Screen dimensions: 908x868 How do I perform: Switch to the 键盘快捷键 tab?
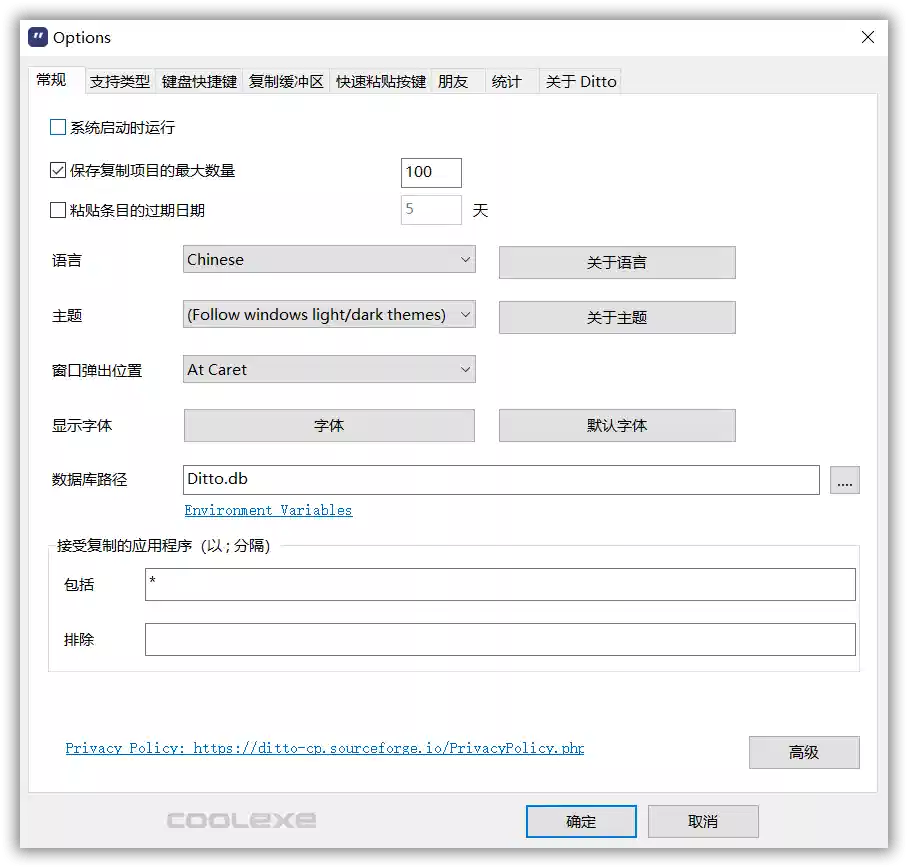(x=199, y=81)
